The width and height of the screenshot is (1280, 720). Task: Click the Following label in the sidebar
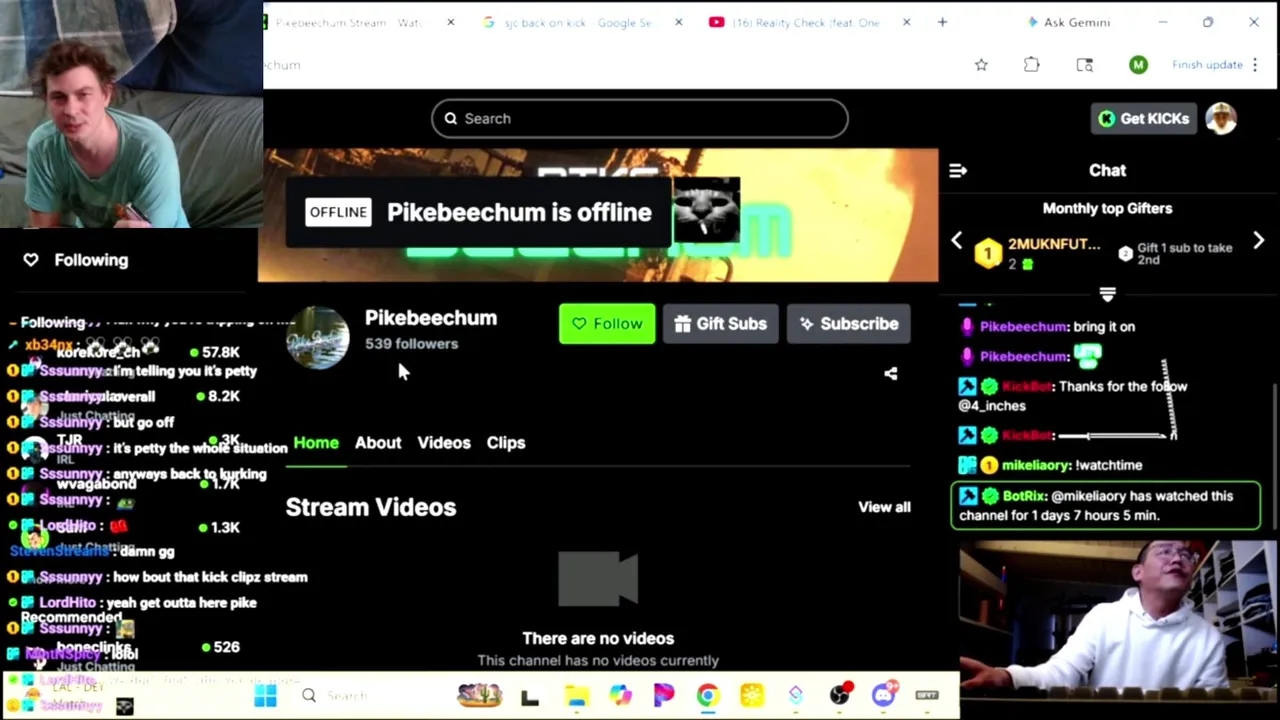pos(91,260)
